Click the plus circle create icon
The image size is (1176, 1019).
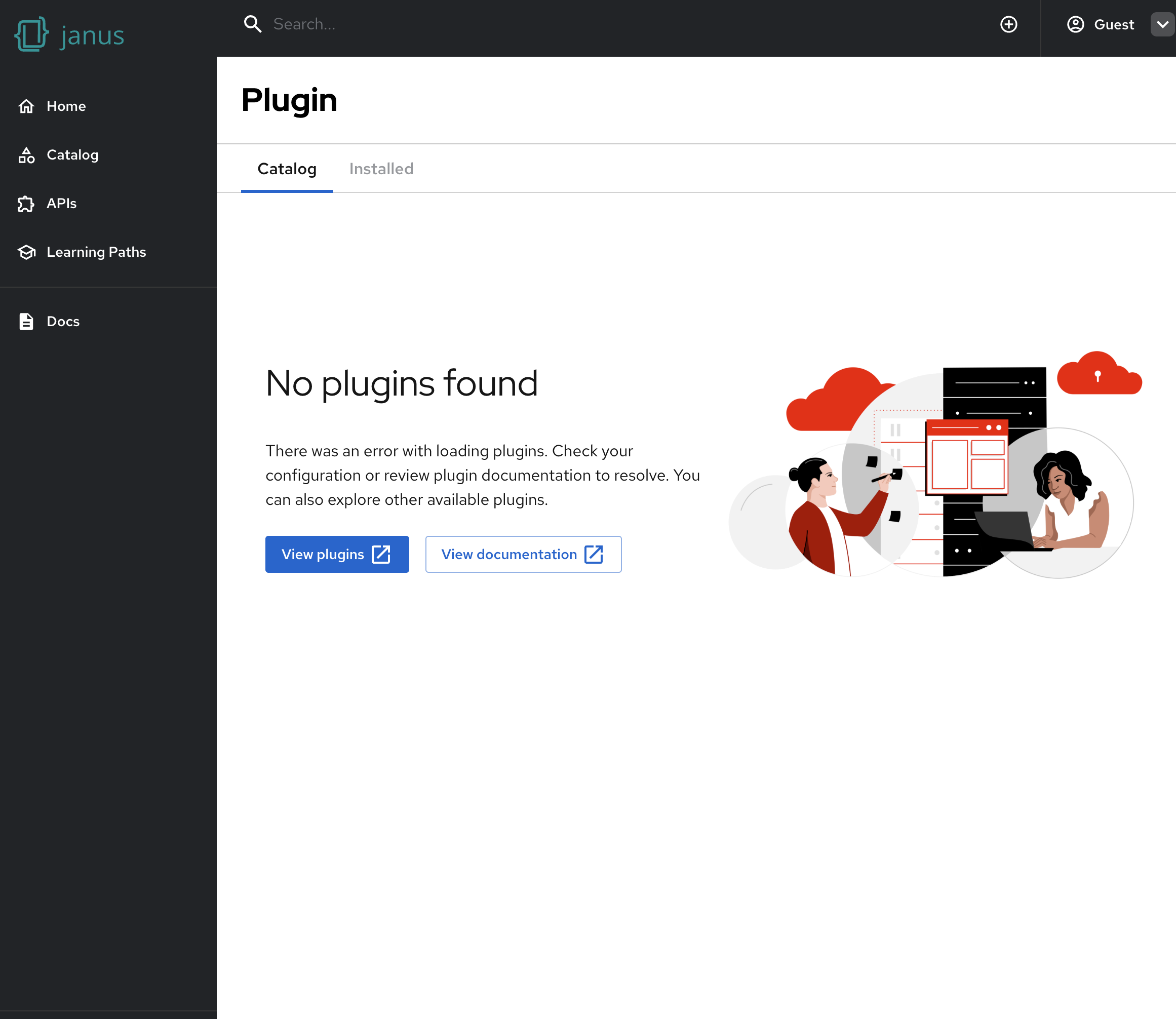[x=1008, y=24]
